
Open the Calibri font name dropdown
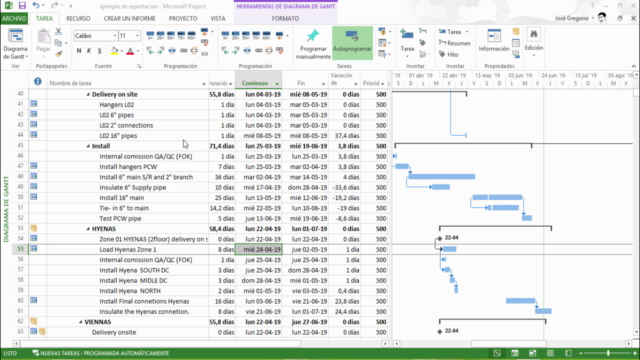(x=115, y=36)
